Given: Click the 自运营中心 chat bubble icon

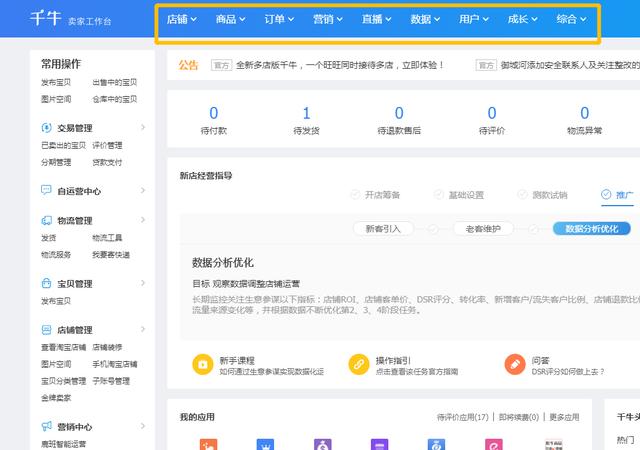Looking at the screenshot, I should tap(47, 191).
